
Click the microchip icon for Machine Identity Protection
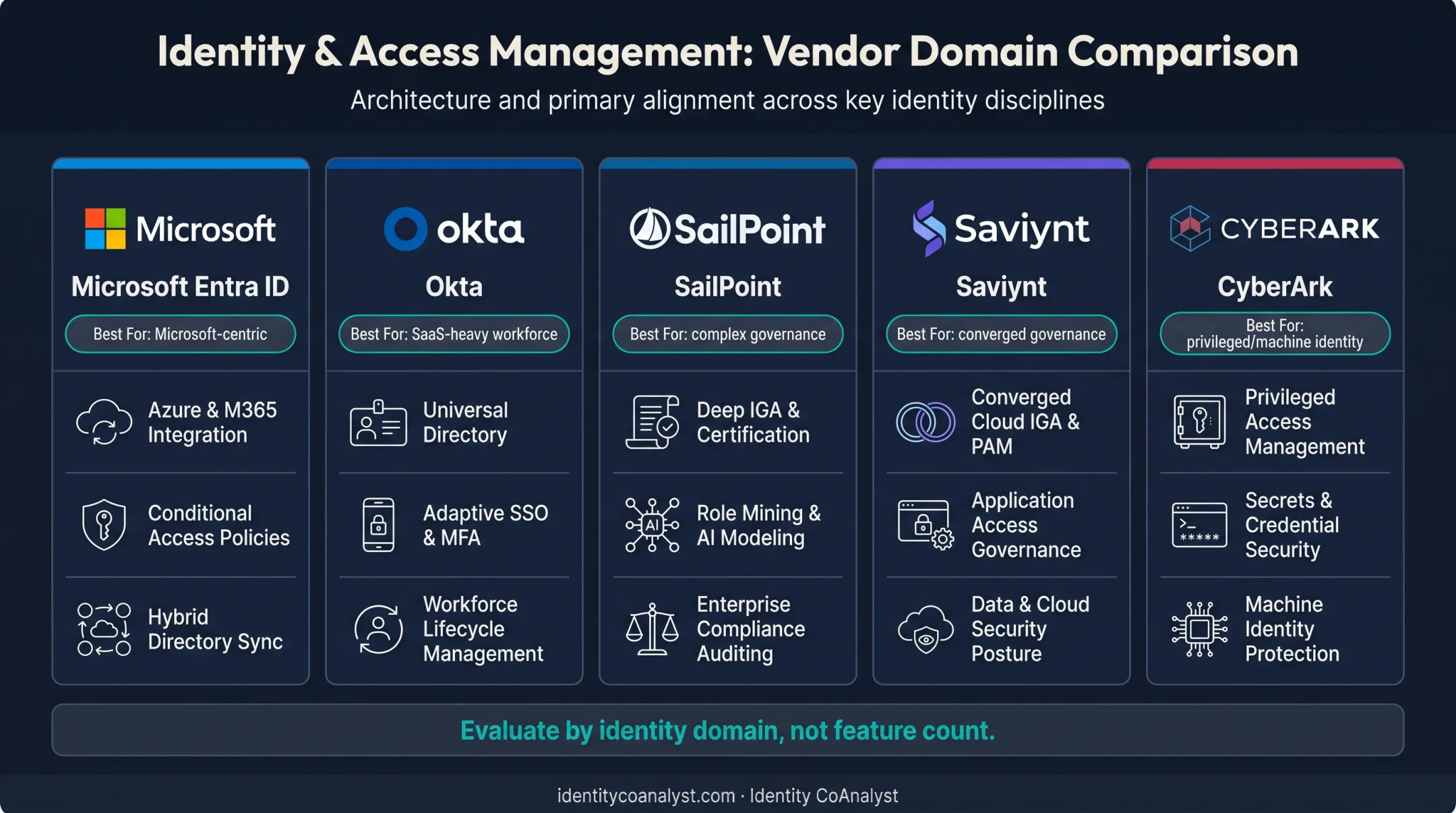[x=1199, y=629]
